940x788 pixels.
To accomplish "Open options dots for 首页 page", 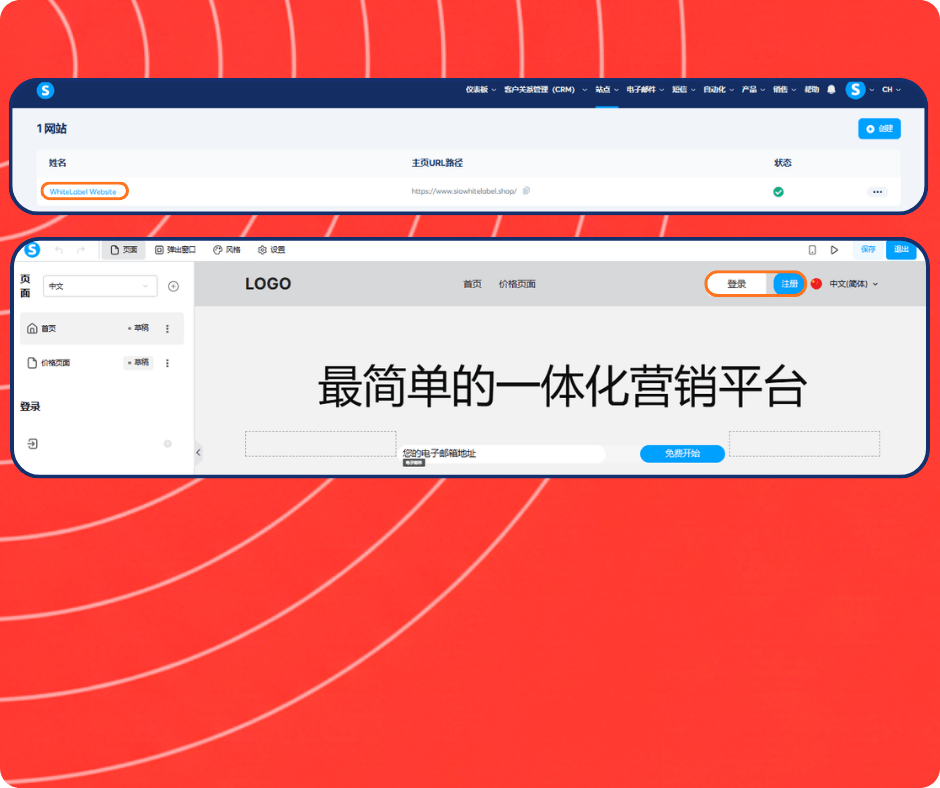I will [167, 329].
